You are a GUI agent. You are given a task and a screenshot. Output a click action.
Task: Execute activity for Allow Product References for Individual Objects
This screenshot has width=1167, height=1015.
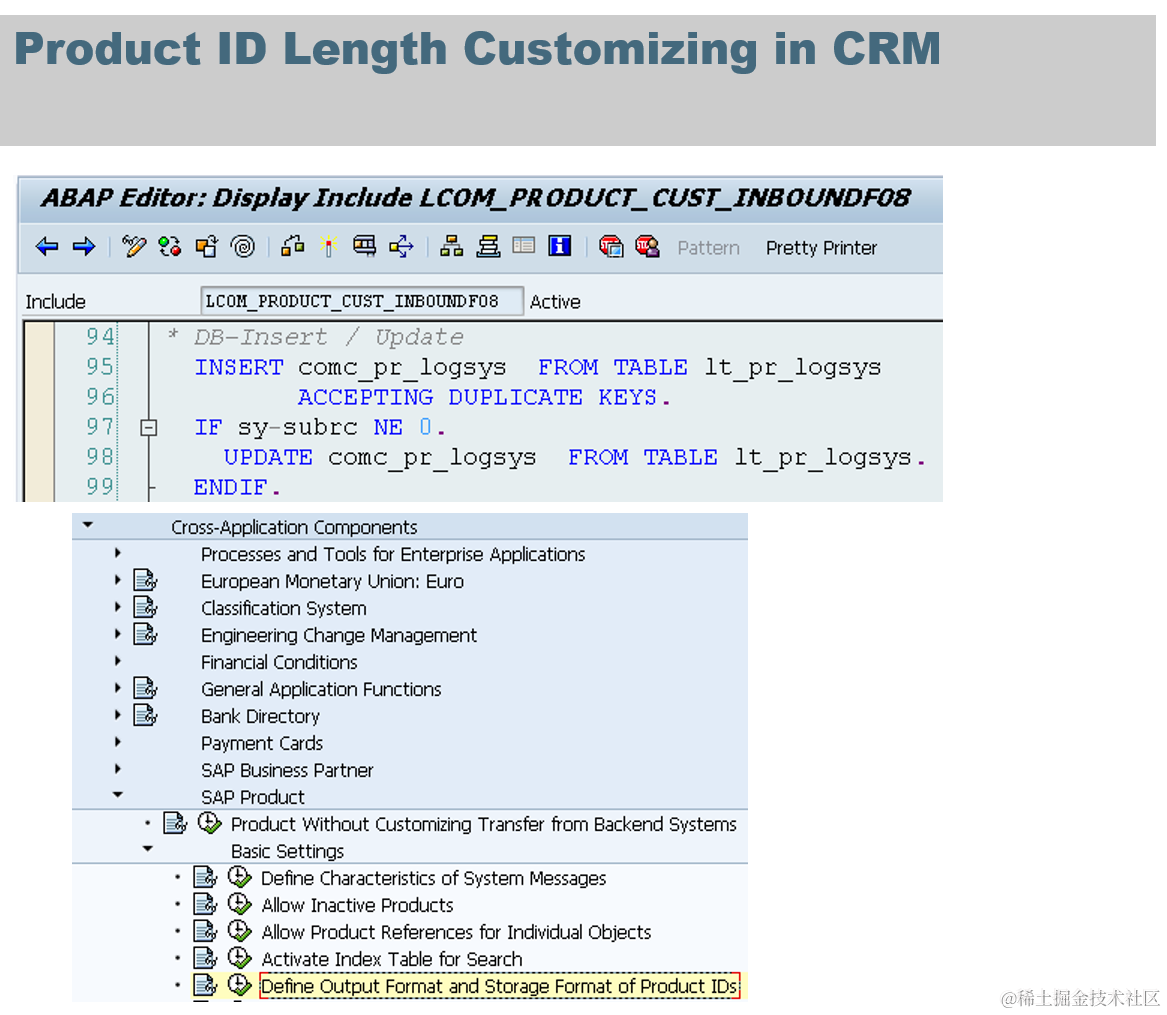pos(240,931)
